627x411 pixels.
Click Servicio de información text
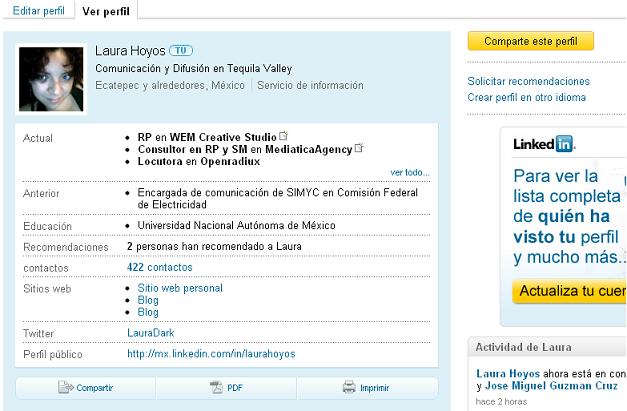[310, 85]
